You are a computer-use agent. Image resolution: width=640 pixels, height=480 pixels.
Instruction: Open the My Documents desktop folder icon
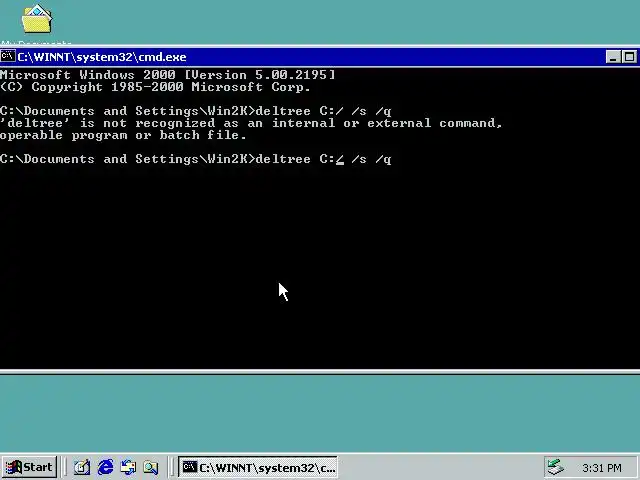coord(36,19)
